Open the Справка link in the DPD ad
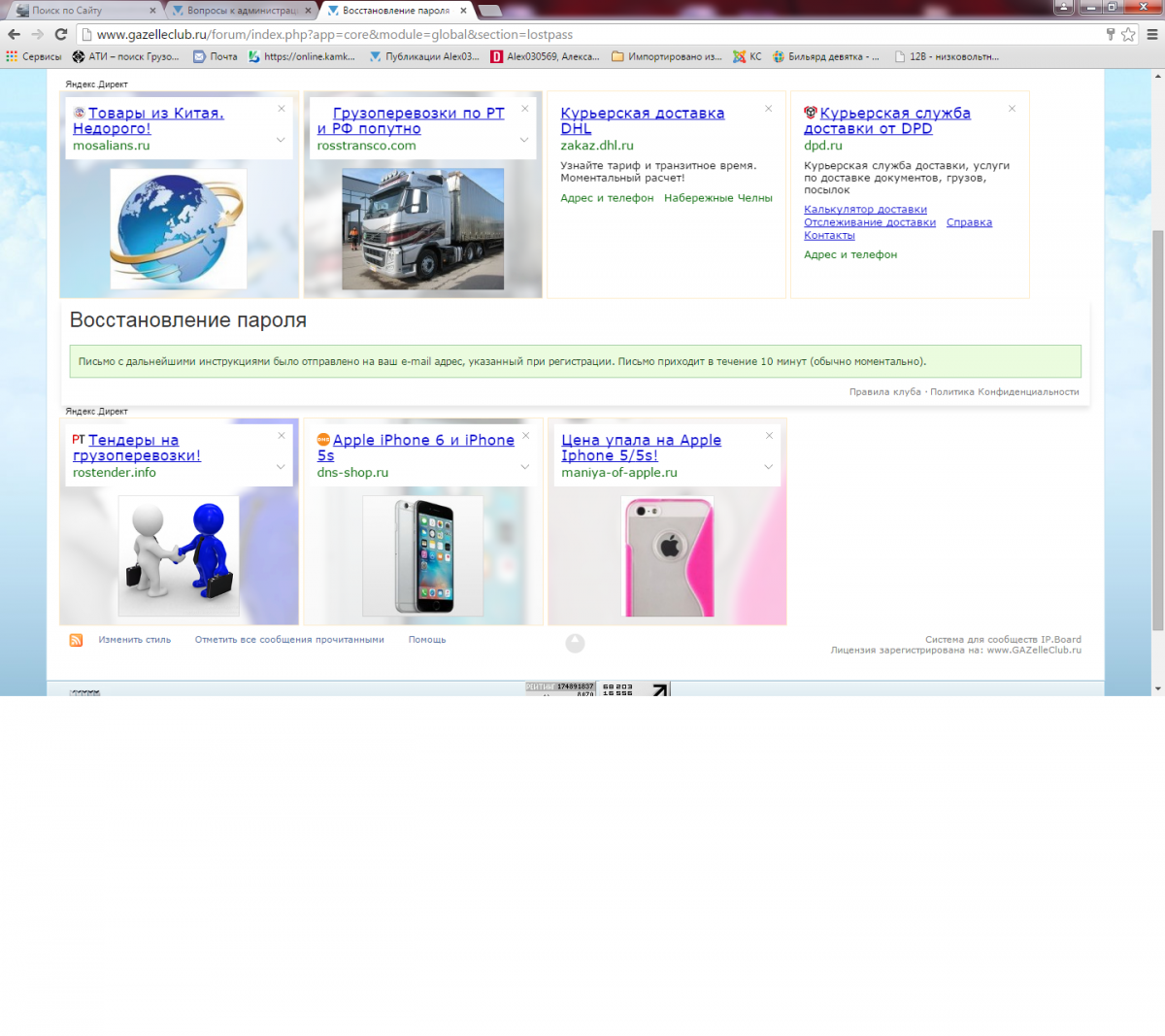 click(969, 222)
